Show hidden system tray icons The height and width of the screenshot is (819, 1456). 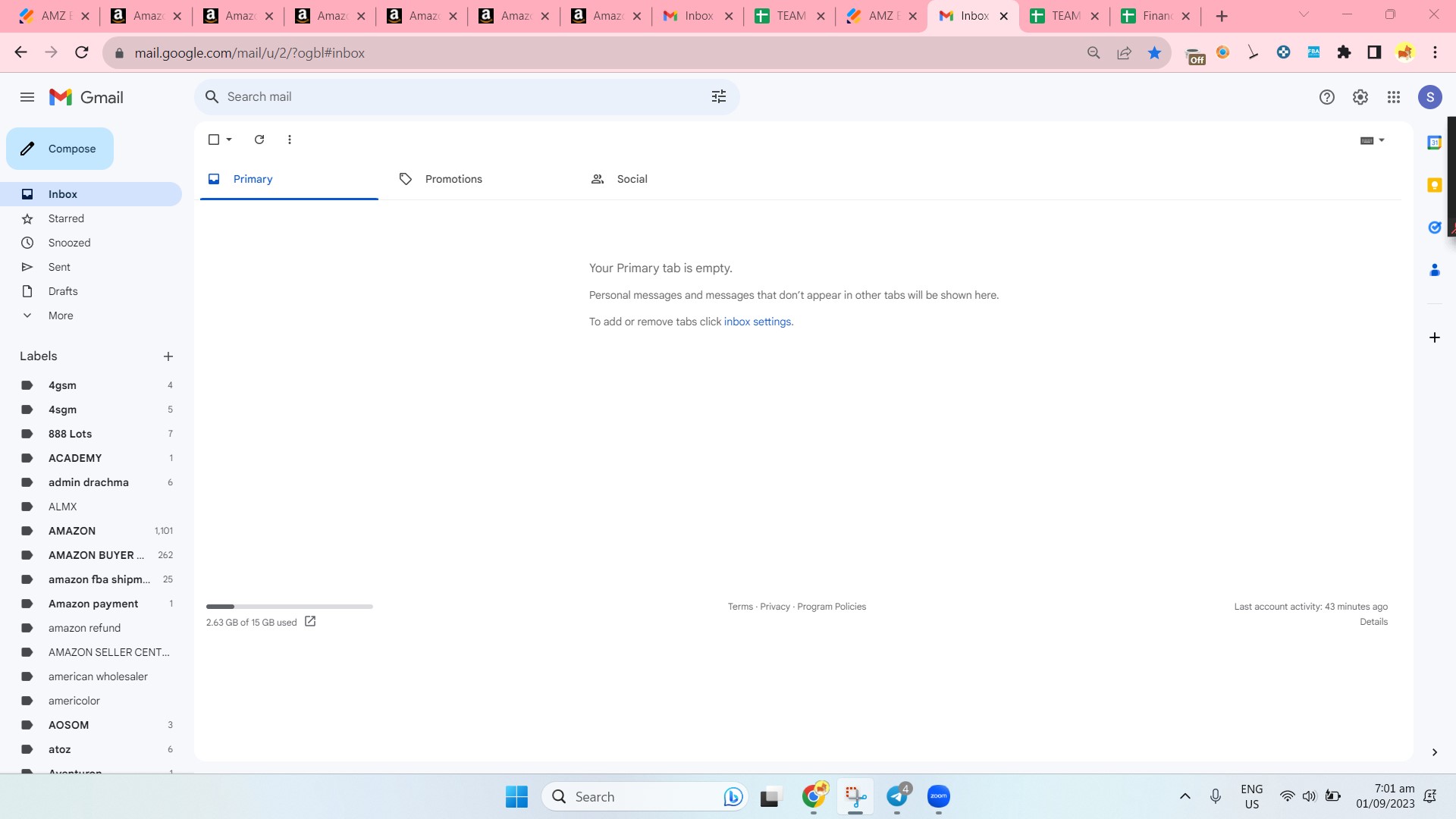click(x=1185, y=796)
